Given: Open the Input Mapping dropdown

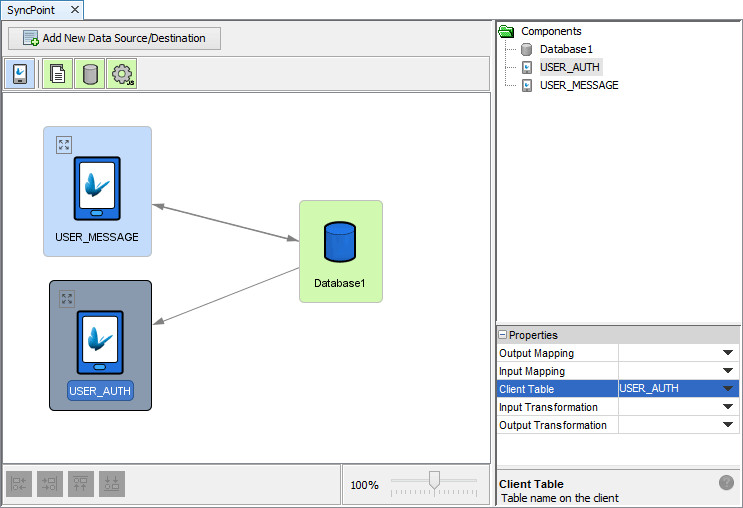Looking at the screenshot, I should pos(728,371).
